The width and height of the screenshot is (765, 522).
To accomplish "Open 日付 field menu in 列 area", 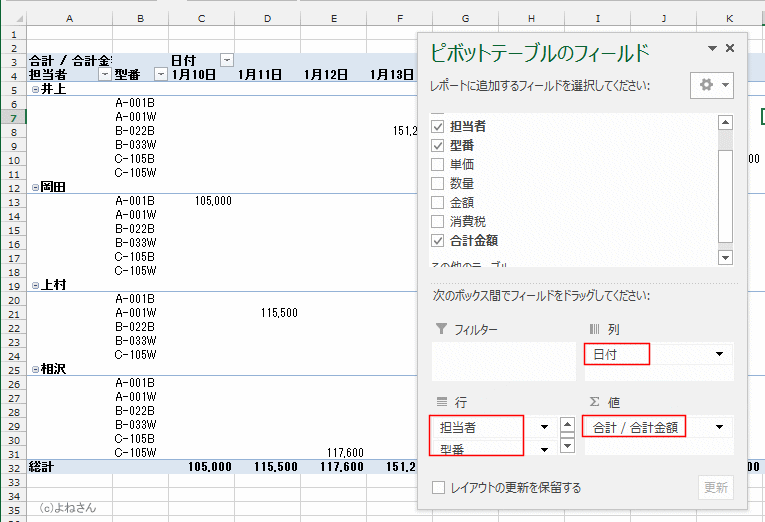I will [719, 355].
